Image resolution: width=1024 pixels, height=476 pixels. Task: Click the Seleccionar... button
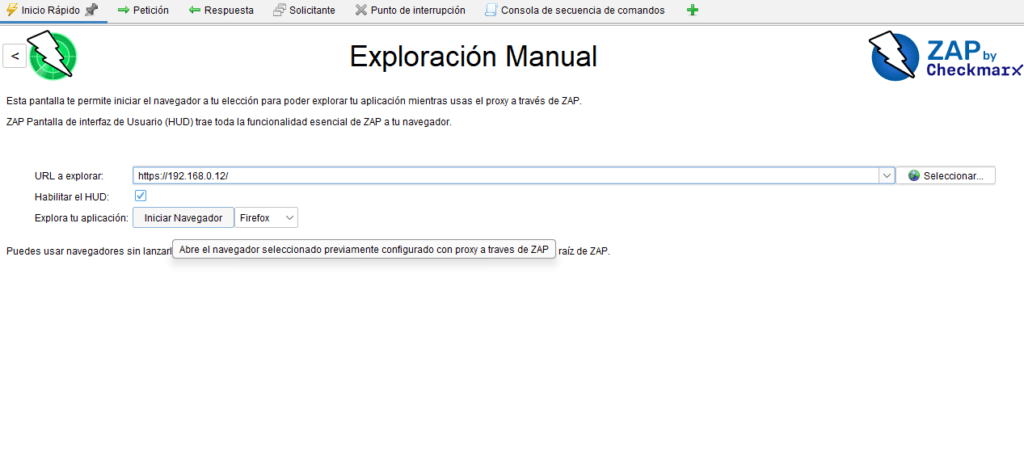pos(946,176)
